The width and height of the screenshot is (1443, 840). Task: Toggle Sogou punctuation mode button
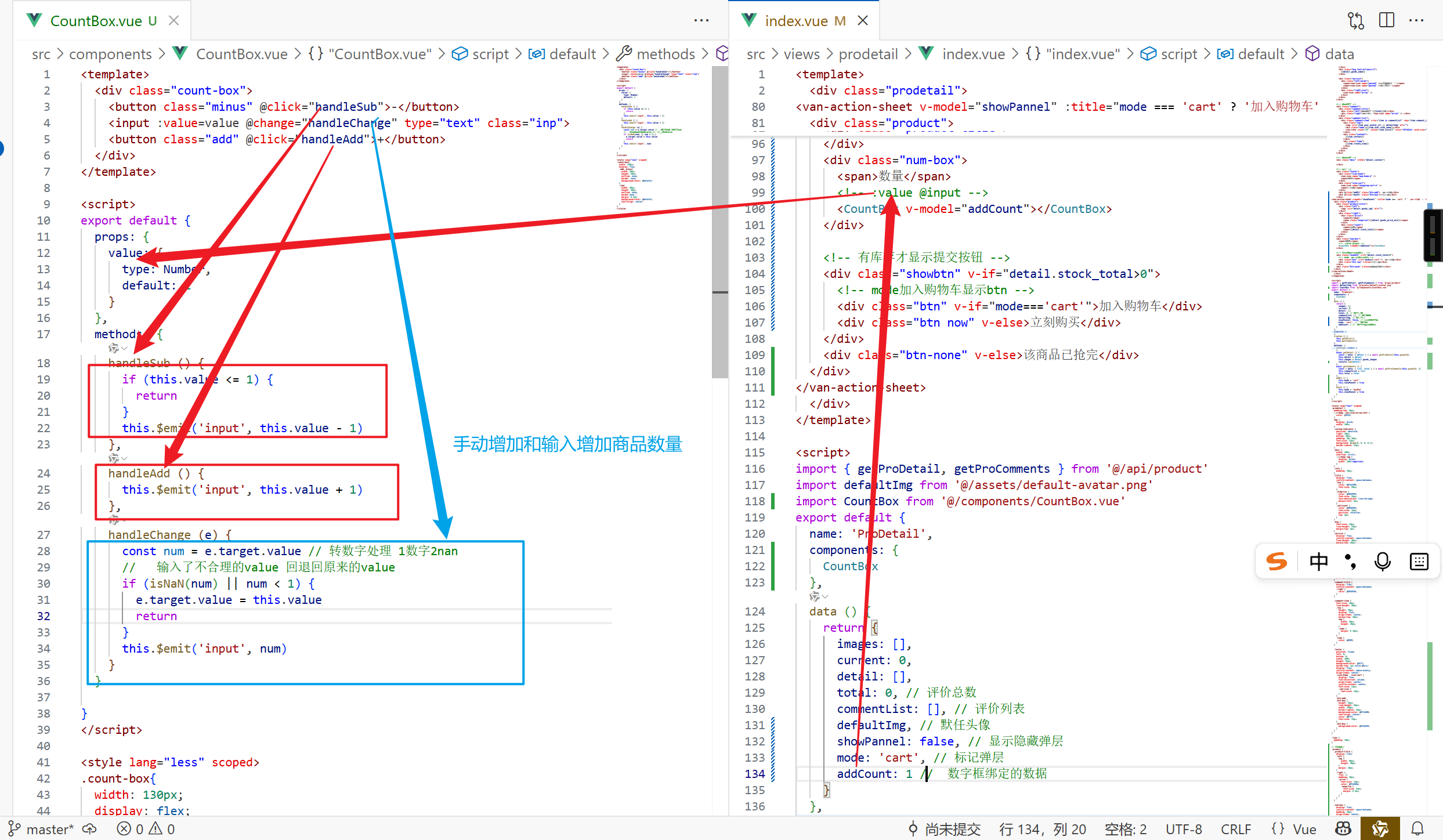pos(1351,561)
